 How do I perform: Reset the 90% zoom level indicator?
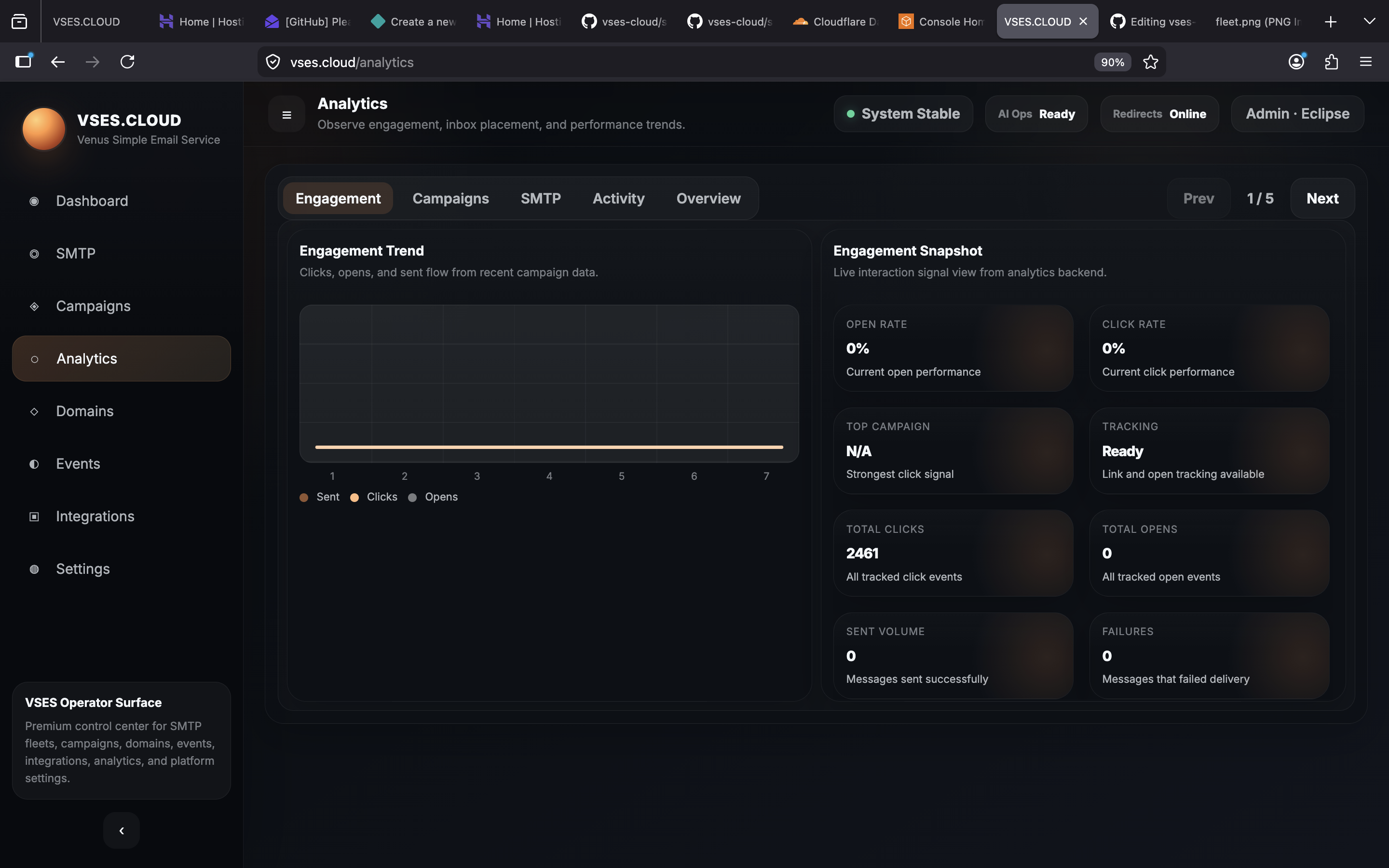[x=1112, y=62]
